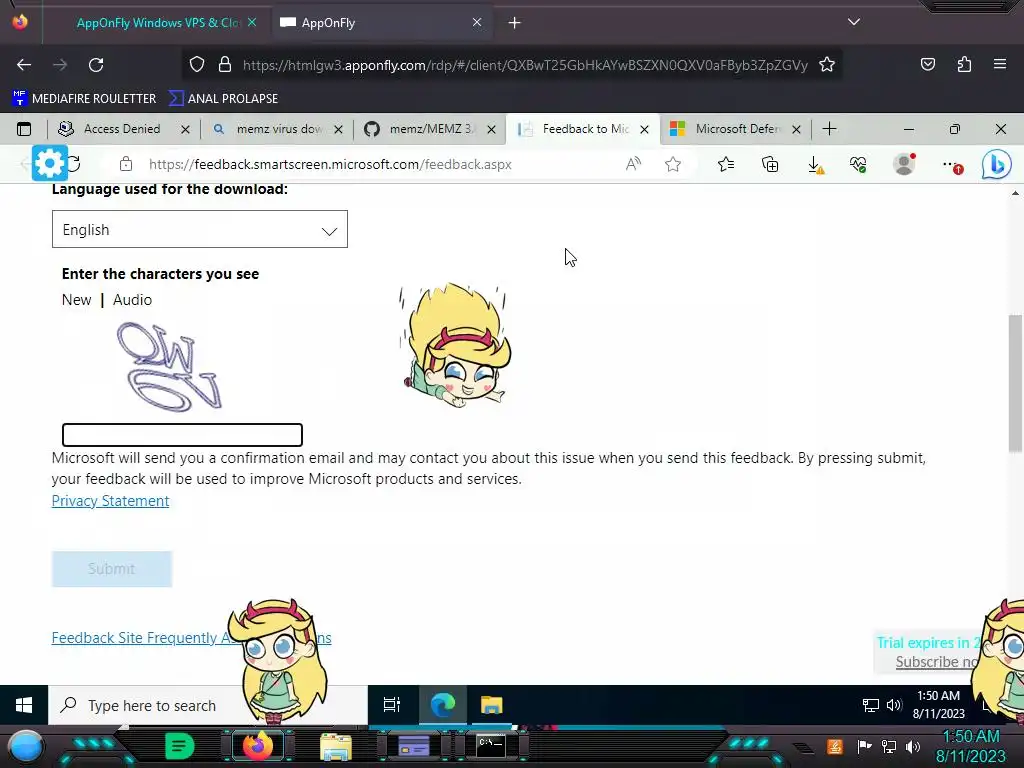Viewport: 1024px width, 768px height.
Task: Open host tray volume speaker icon
Action: [913, 746]
